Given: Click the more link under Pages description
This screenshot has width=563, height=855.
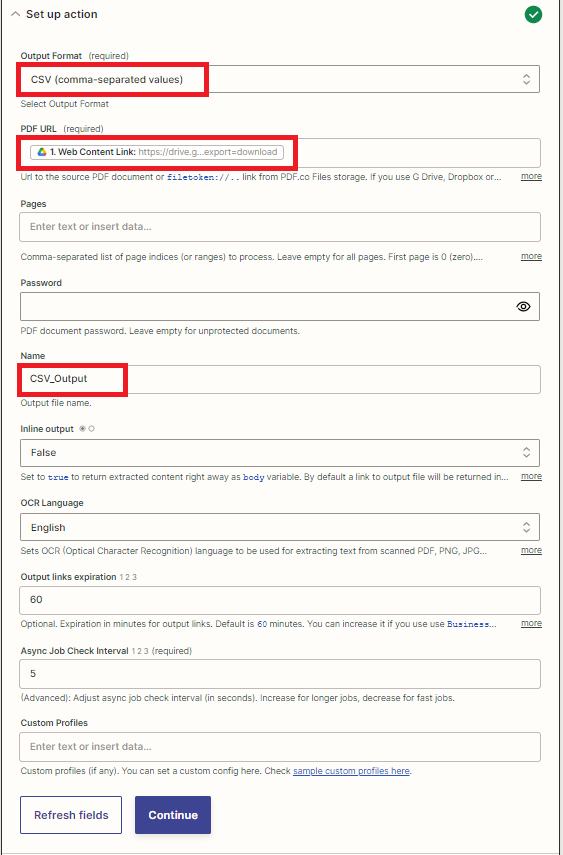Looking at the screenshot, I should (x=531, y=256).
